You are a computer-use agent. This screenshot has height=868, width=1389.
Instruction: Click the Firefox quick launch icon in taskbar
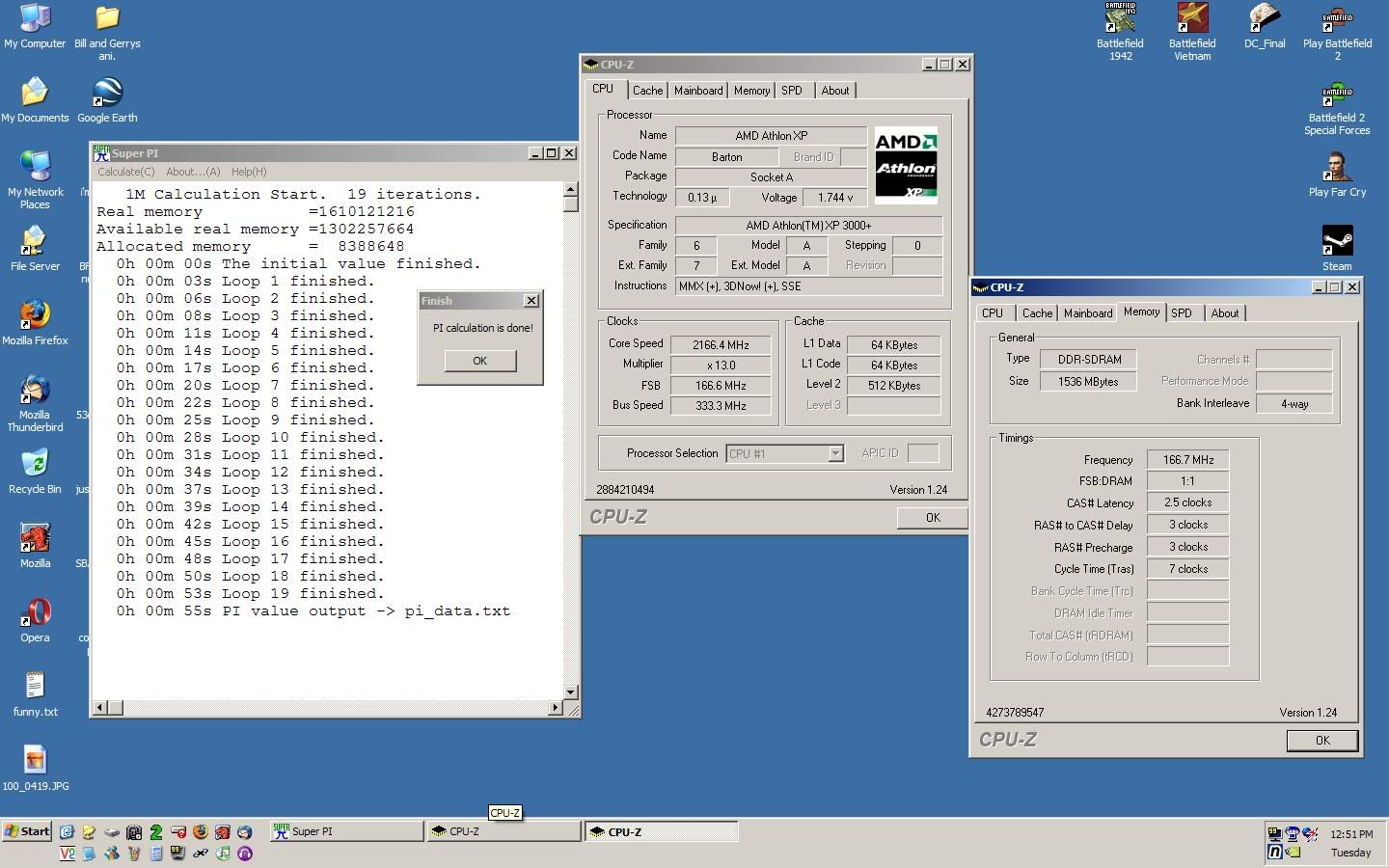click(x=201, y=831)
